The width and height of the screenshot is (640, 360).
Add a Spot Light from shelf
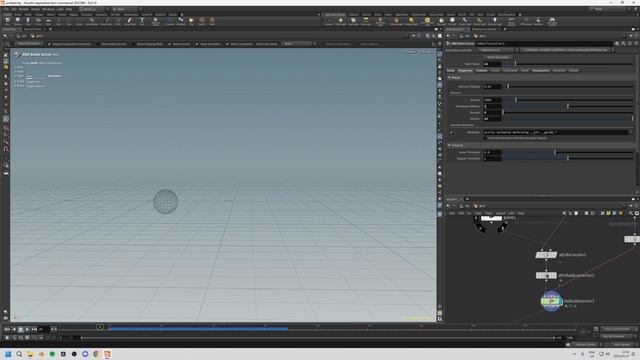(x=353, y=21)
